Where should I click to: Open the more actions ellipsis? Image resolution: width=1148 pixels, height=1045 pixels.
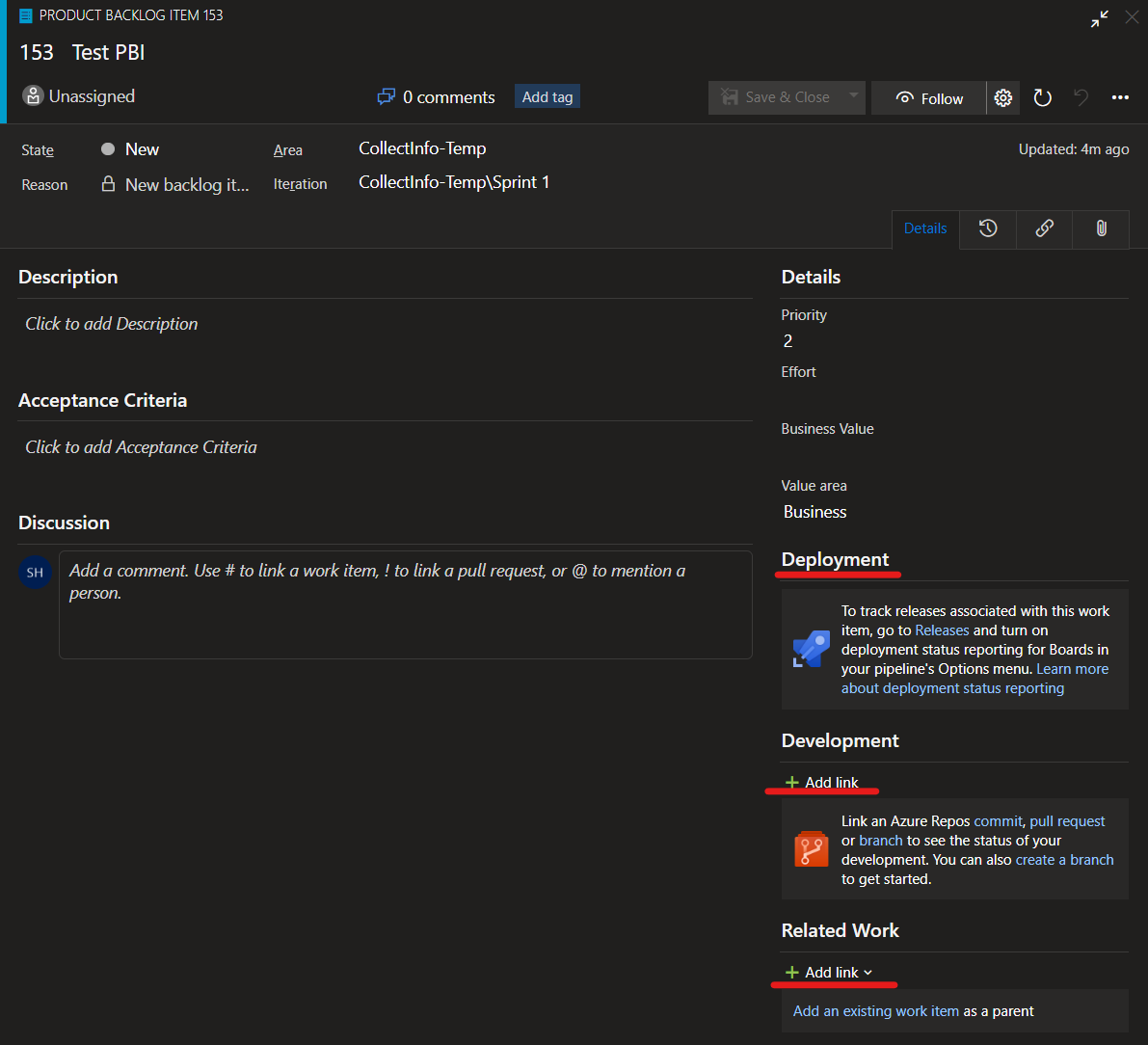click(1120, 97)
